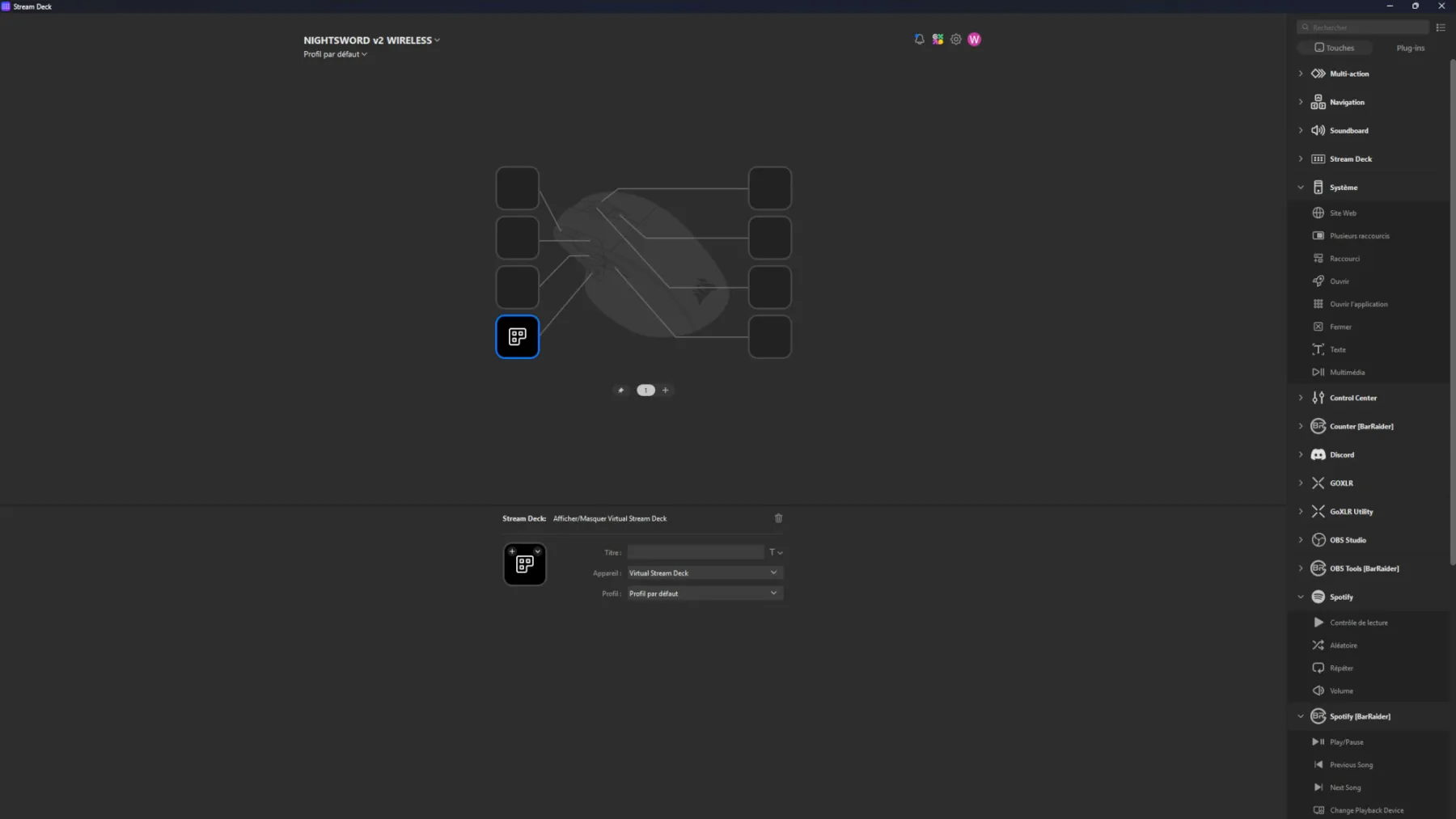Click the Rechercher search field
The width and height of the screenshot is (1456, 819).
1363,27
